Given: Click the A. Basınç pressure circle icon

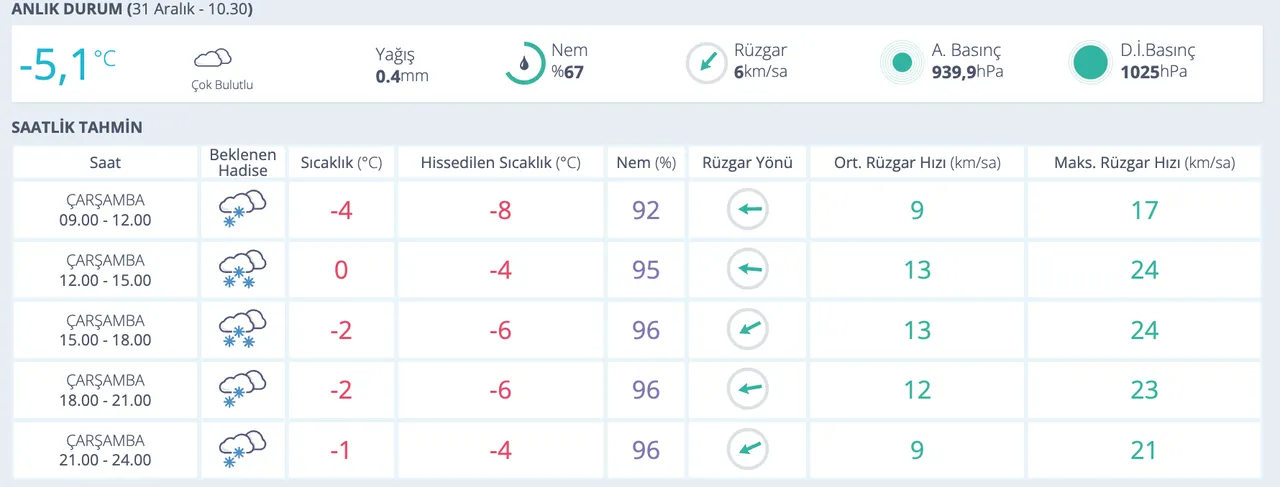Looking at the screenshot, I should tap(902, 63).
